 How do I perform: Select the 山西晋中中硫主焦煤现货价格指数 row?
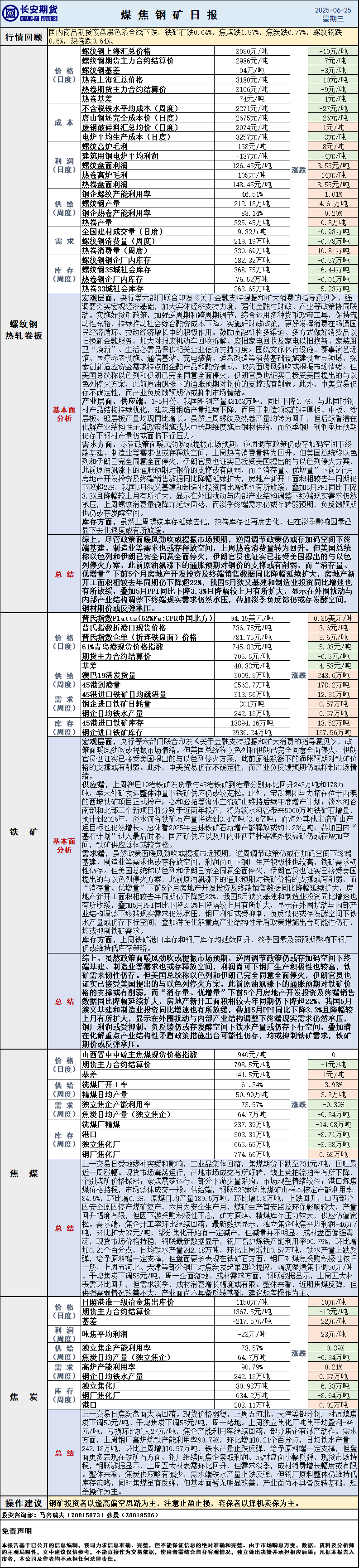click(139, 1054)
